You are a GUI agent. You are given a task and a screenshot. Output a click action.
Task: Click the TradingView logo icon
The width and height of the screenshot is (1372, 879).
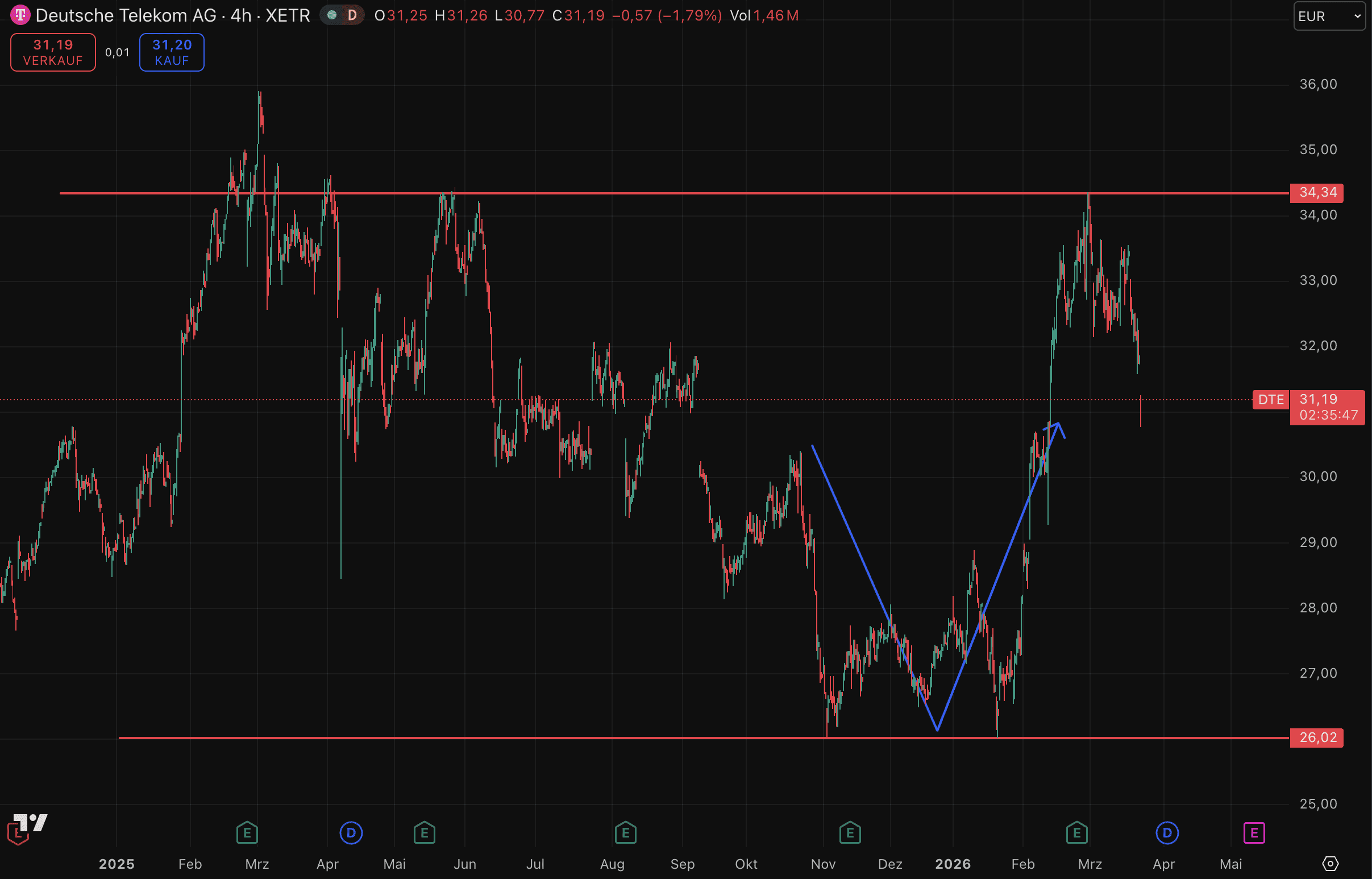pyautogui.click(x=31, y=823)
